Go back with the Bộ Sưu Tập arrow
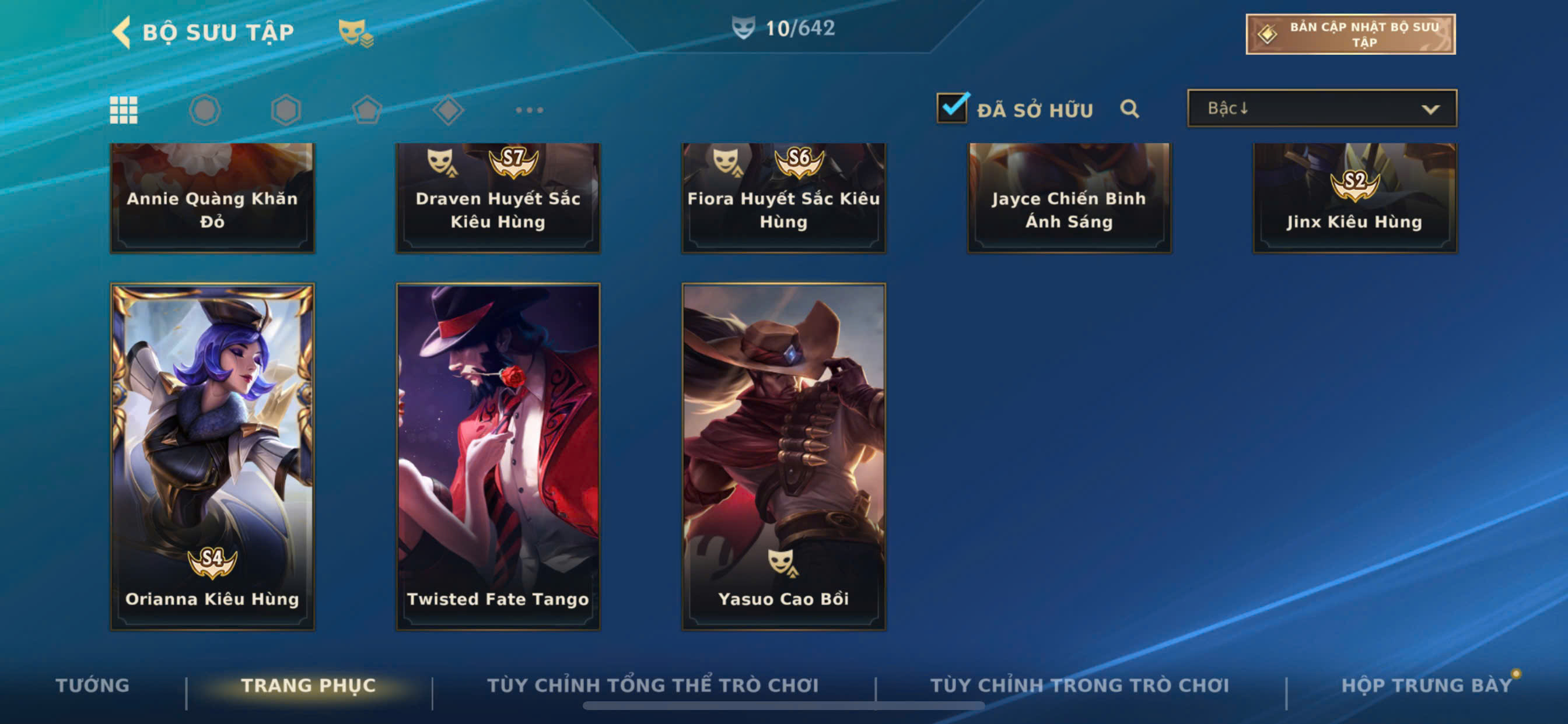Image resolution: width=1568 pixels, height=724 pixels. 122,31
